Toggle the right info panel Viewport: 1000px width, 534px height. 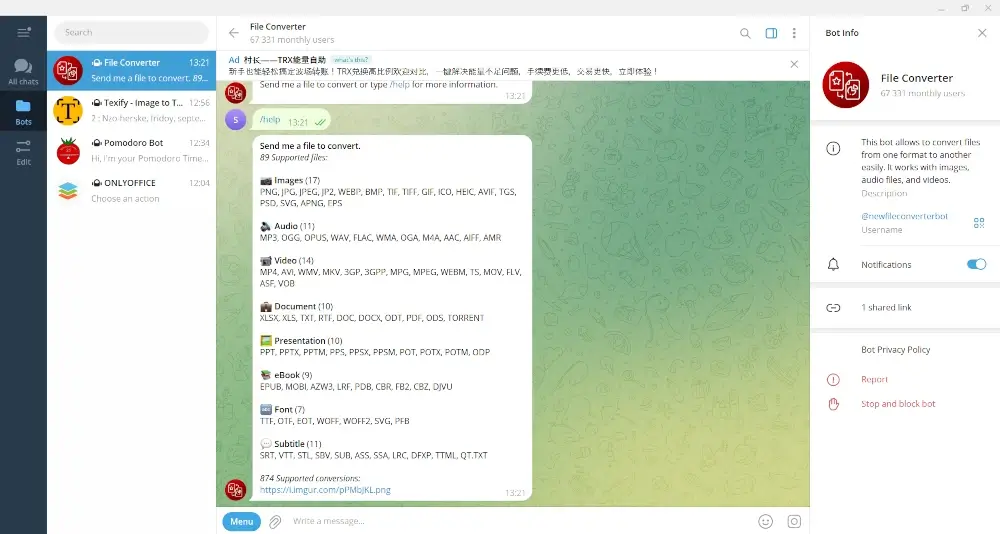(771, 33)
